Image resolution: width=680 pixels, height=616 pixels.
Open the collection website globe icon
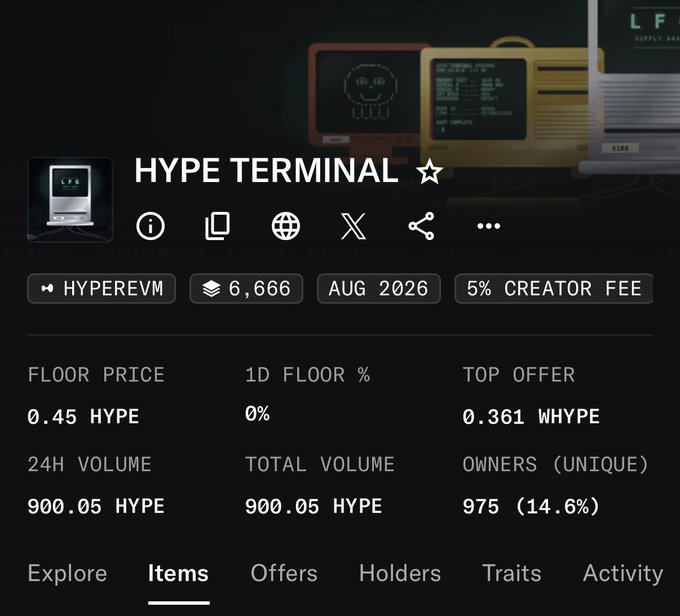tap(285, 226)
